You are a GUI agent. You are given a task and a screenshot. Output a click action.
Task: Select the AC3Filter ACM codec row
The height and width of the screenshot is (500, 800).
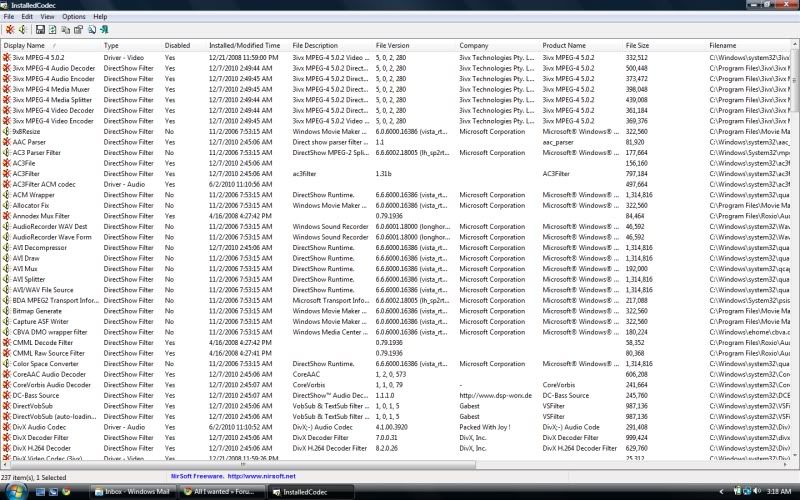(395, 184)
